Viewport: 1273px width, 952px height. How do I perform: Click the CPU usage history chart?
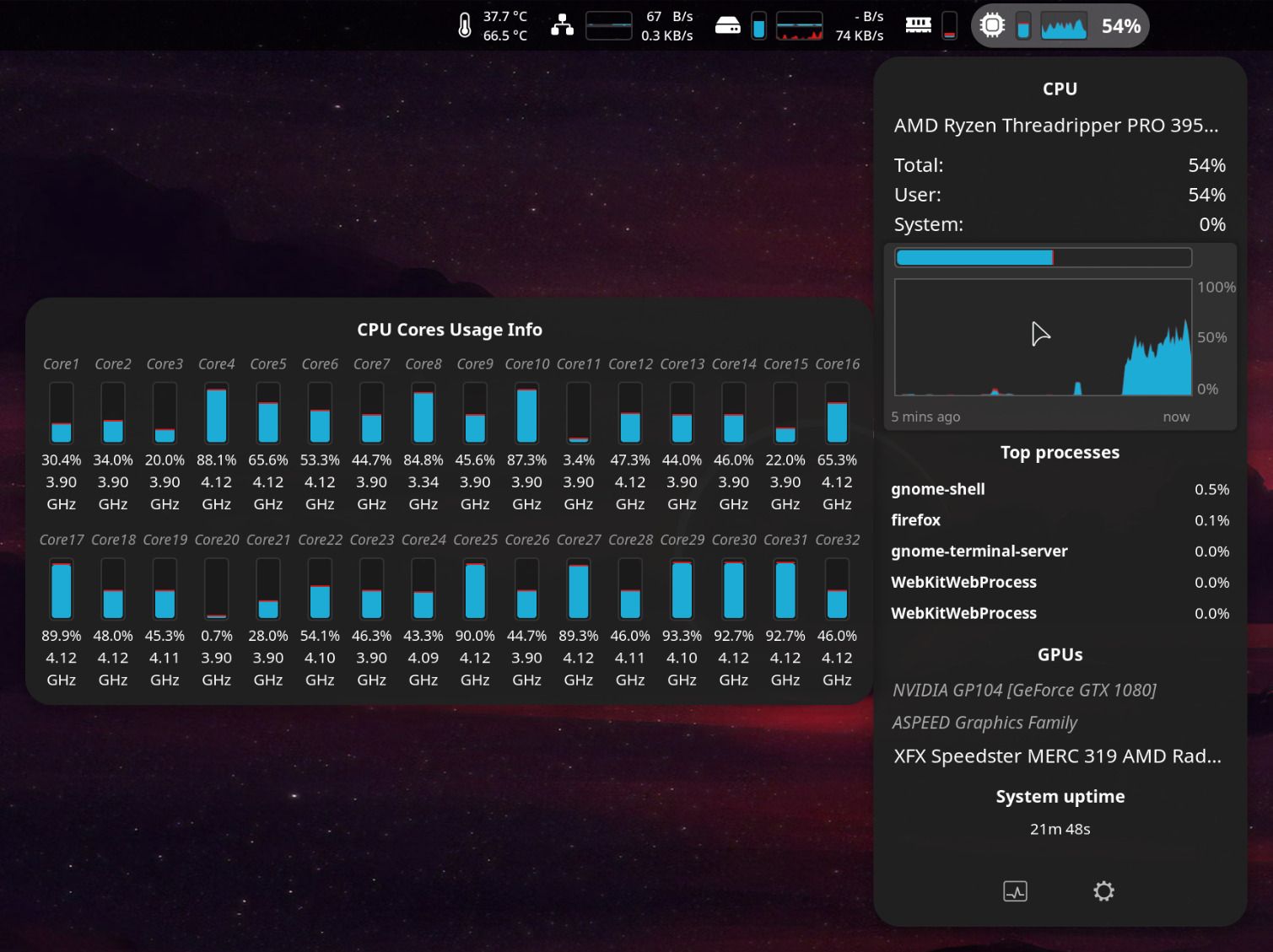click(x=1043, y=337)
